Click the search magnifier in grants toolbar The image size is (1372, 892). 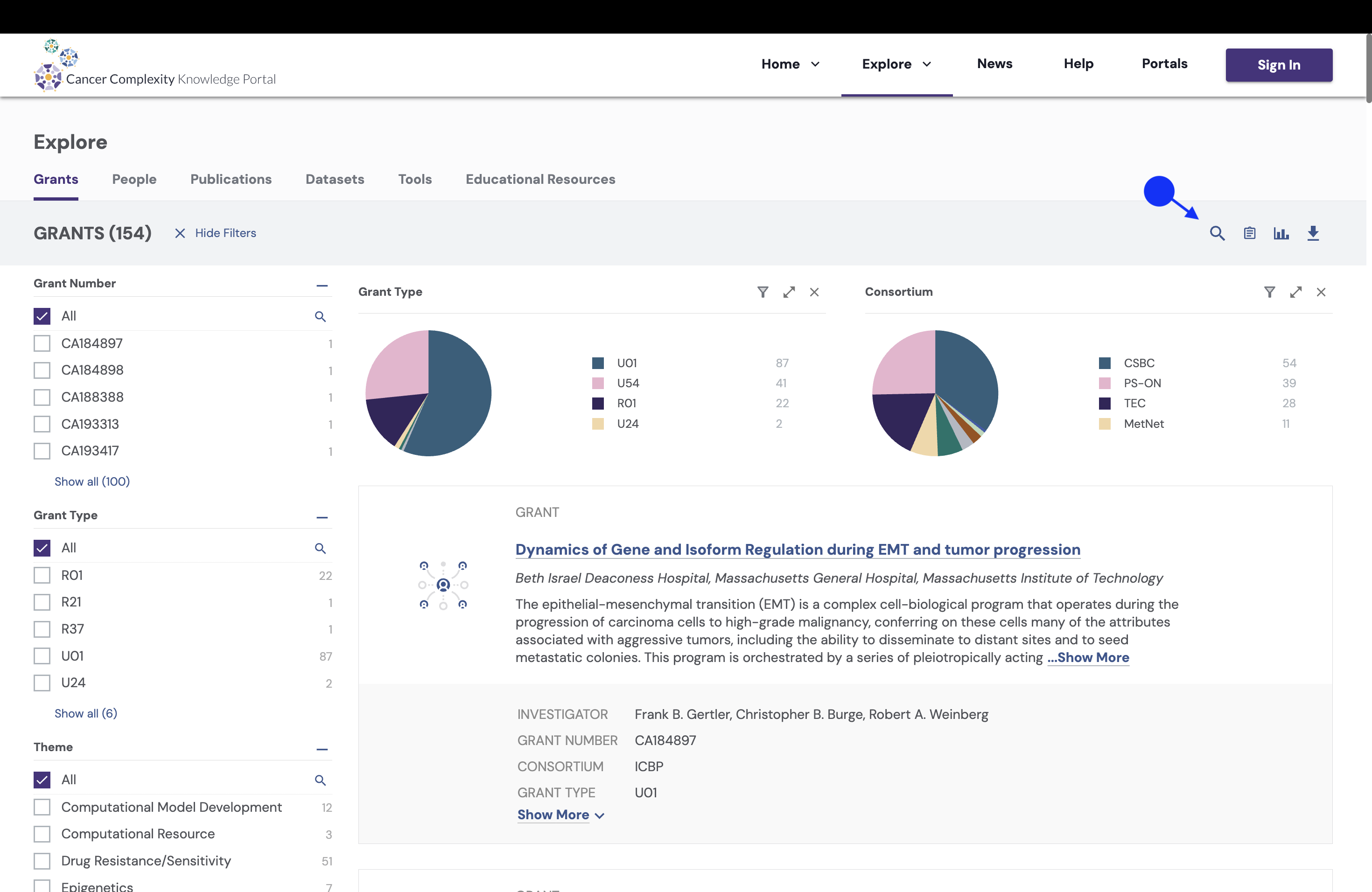click(x=1217, y=233)
